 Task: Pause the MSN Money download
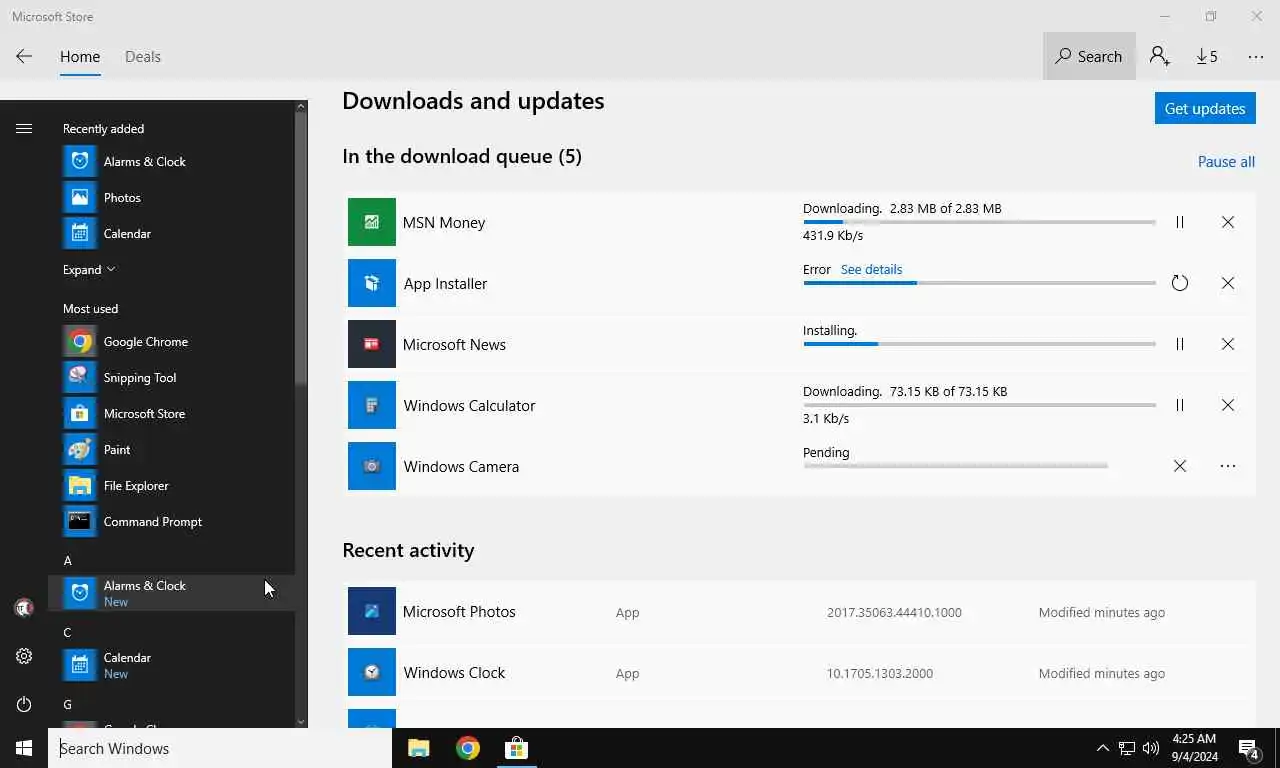tap(1180, 222)
